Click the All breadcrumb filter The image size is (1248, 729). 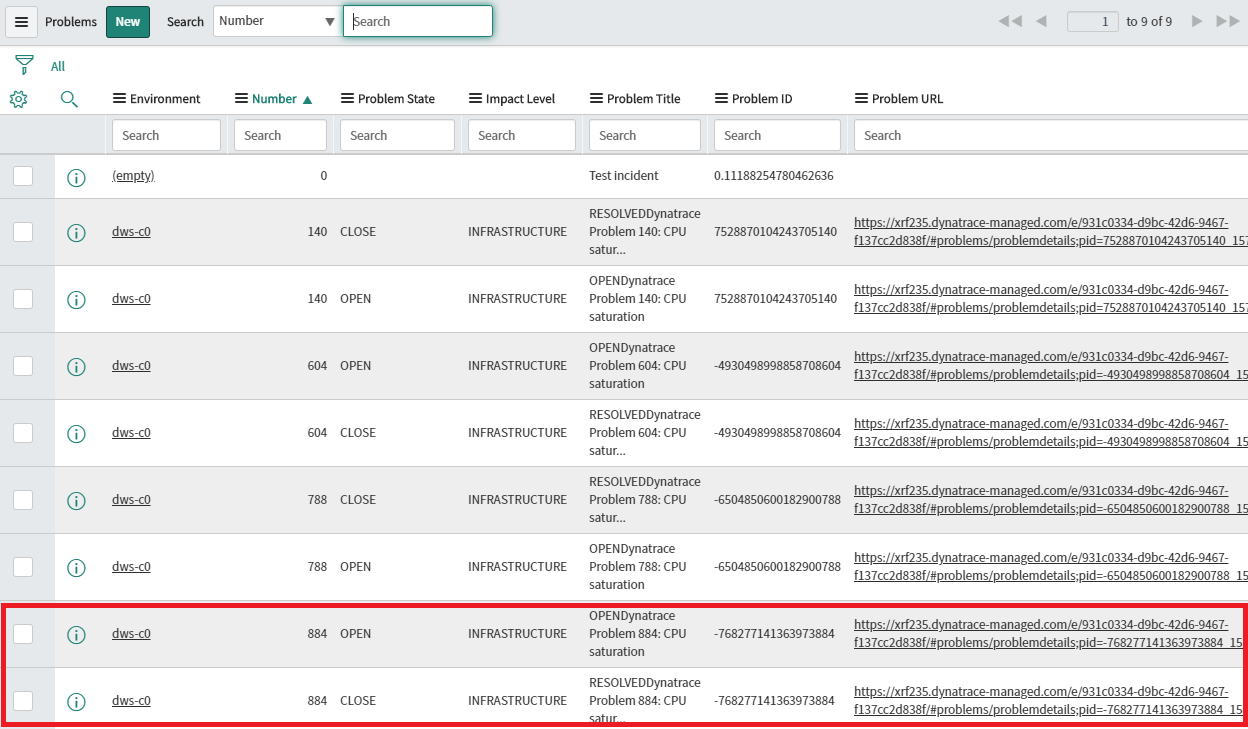(58, 66)
